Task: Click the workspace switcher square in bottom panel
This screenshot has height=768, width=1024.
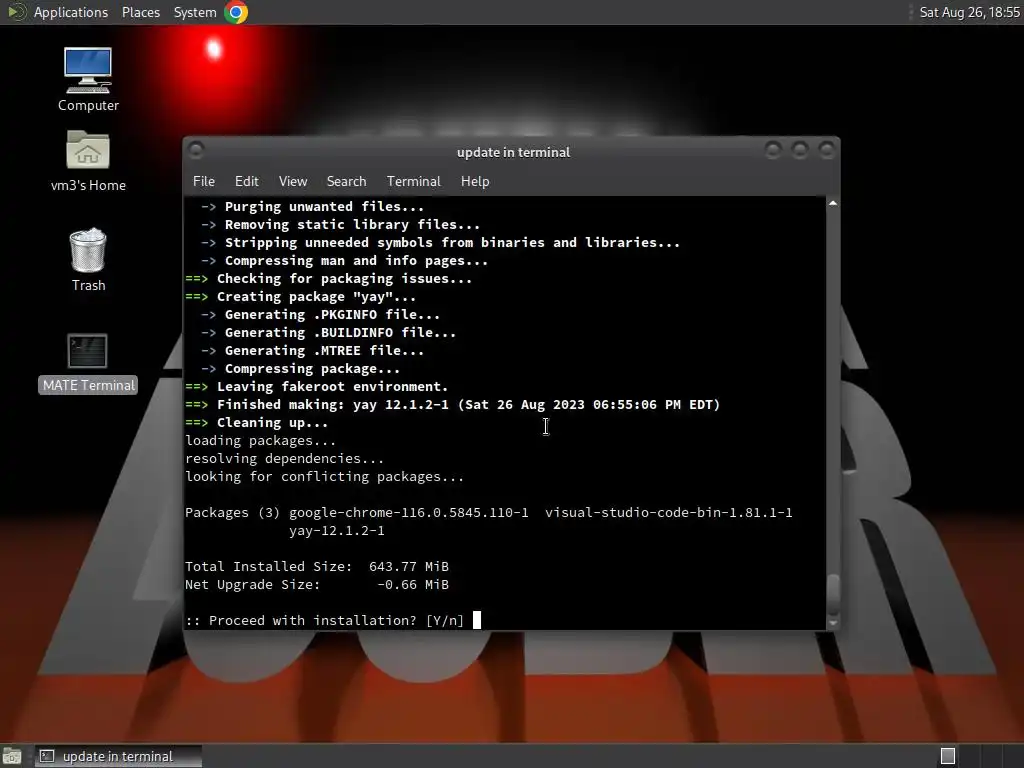Action: [948, 756]
